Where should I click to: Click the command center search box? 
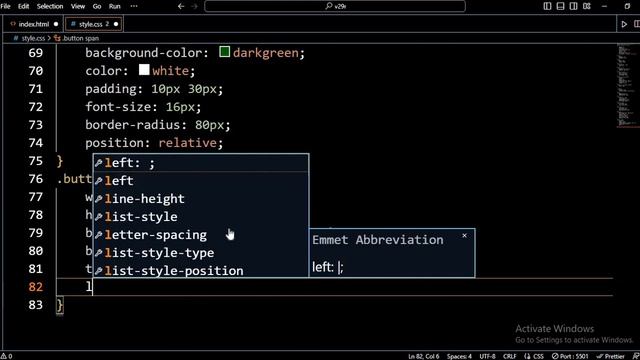click(335, 6)
